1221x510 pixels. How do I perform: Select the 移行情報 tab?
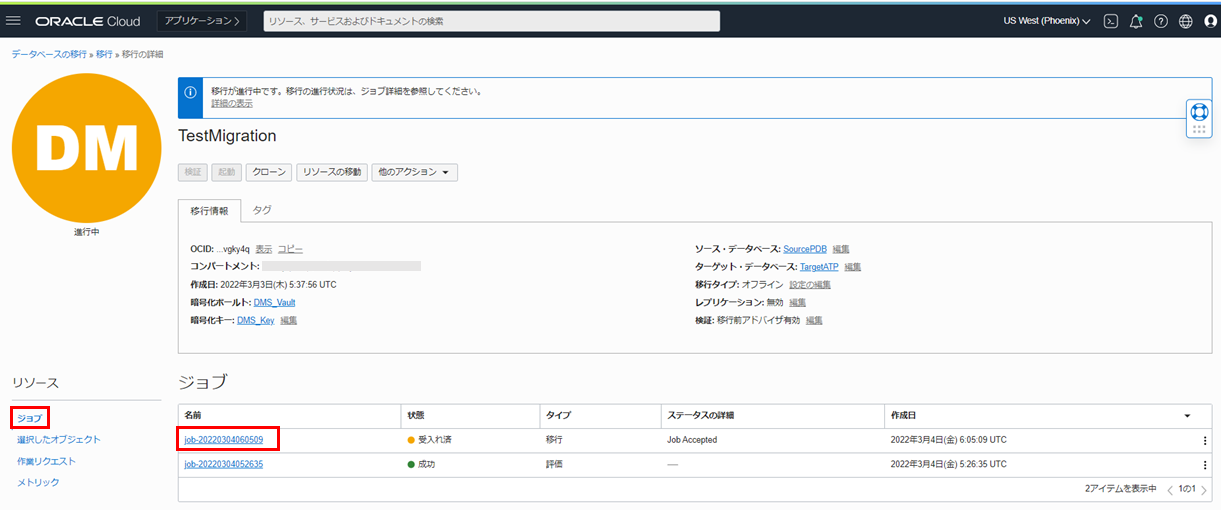(210, 211)
